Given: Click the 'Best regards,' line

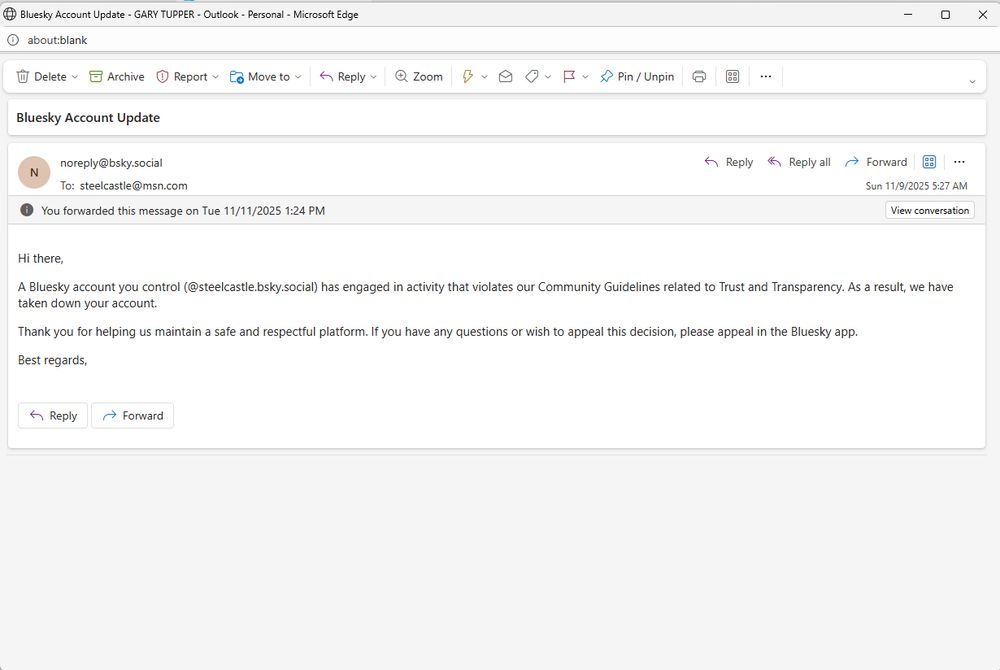Looking at the screenshot, I should coord(52,360).
